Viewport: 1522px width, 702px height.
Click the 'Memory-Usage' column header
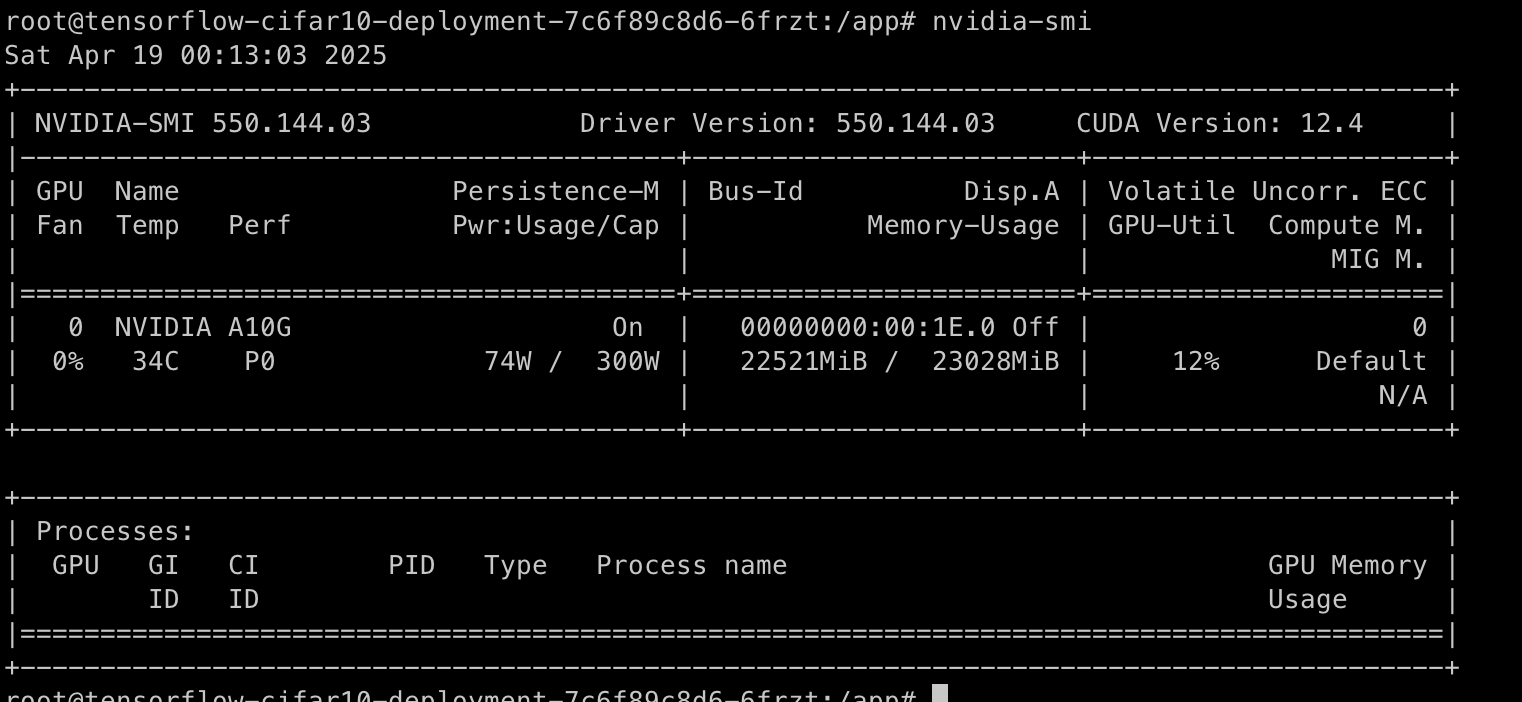pyautogui.click(x=963, y=225)
